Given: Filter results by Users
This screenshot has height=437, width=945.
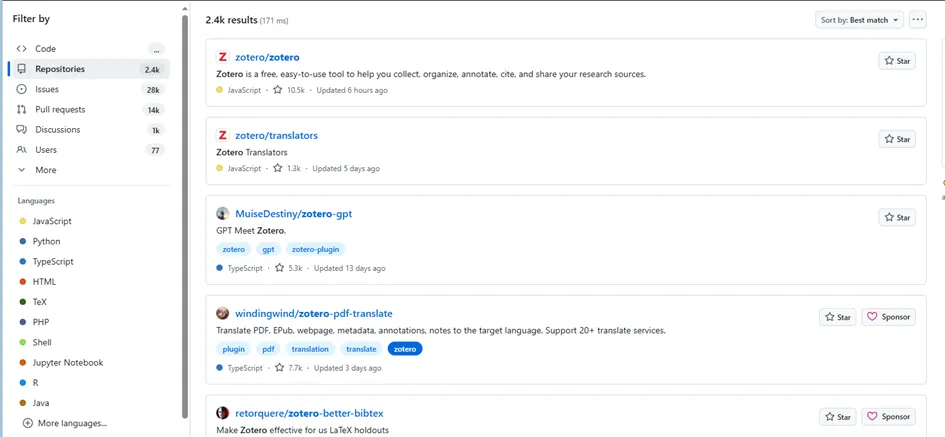Looking at the screenshot, I should coord(89,149).
